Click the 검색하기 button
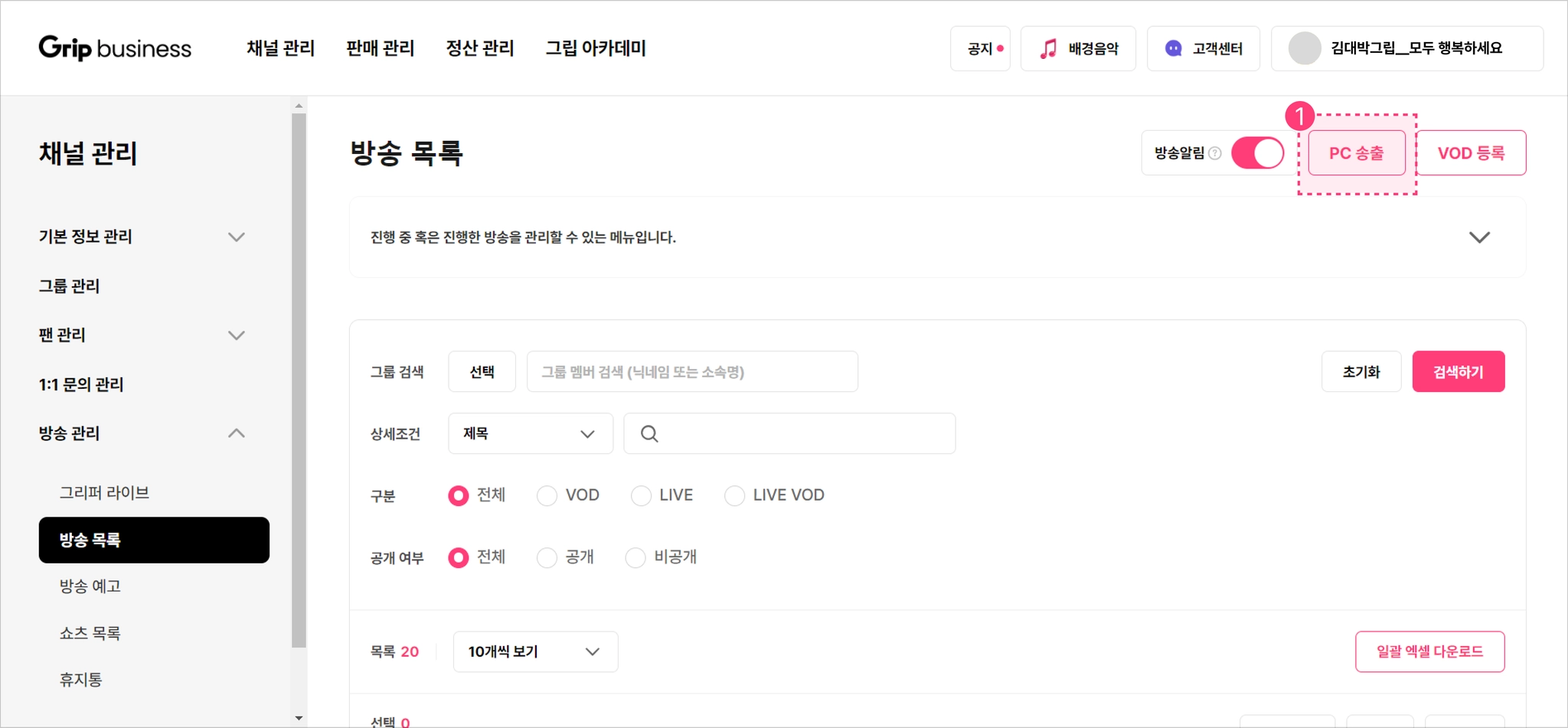The width and height of the screenshot is (1568, 728). pos(1458,372)
